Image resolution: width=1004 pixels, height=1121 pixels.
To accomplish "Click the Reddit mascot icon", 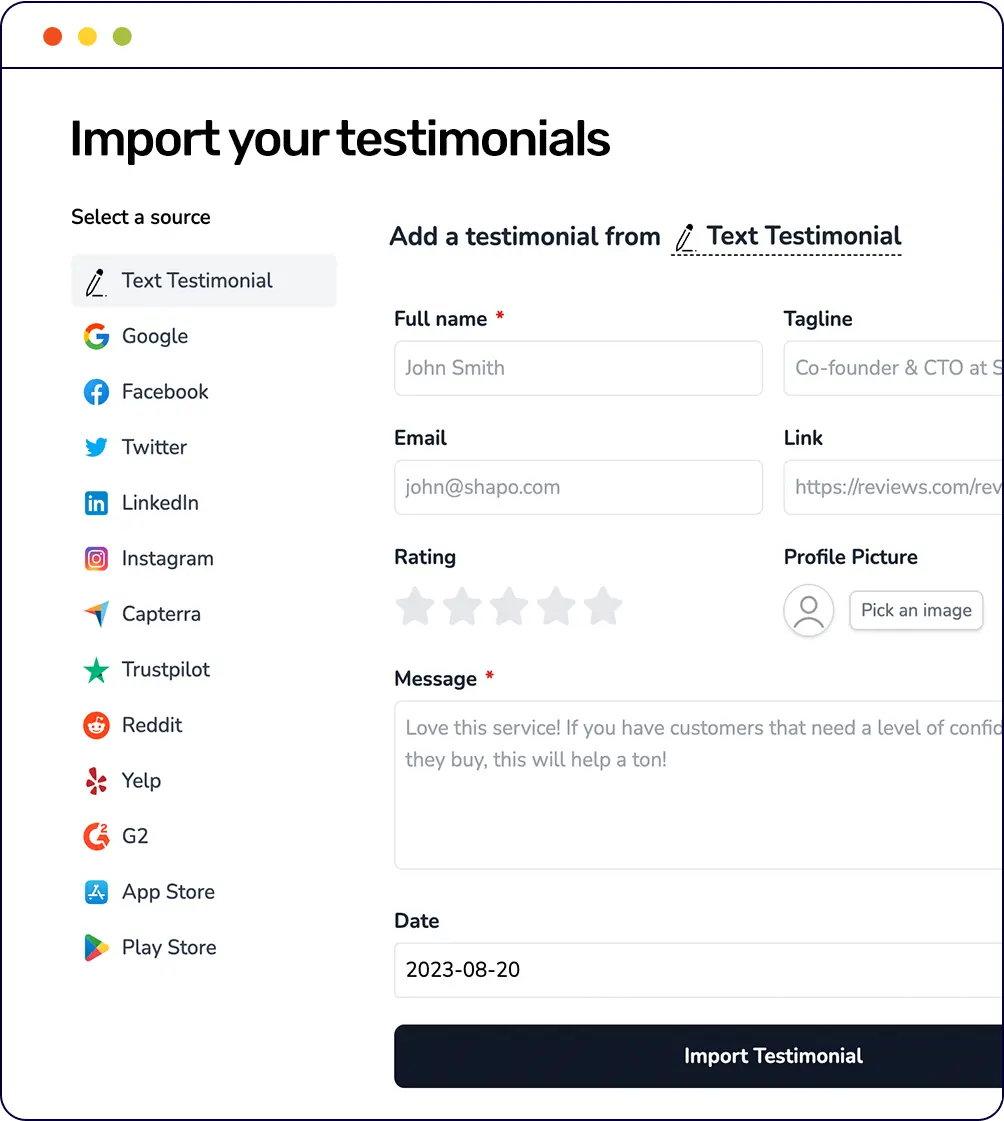I will coord(96,725).
